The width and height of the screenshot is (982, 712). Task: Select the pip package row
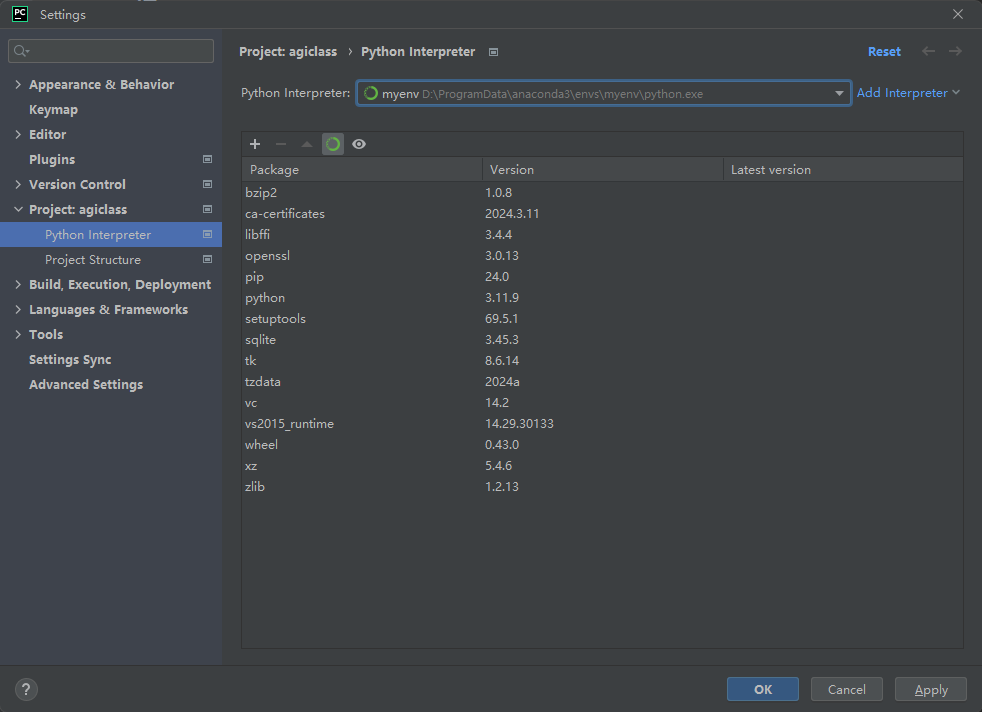tap(602, 276)
